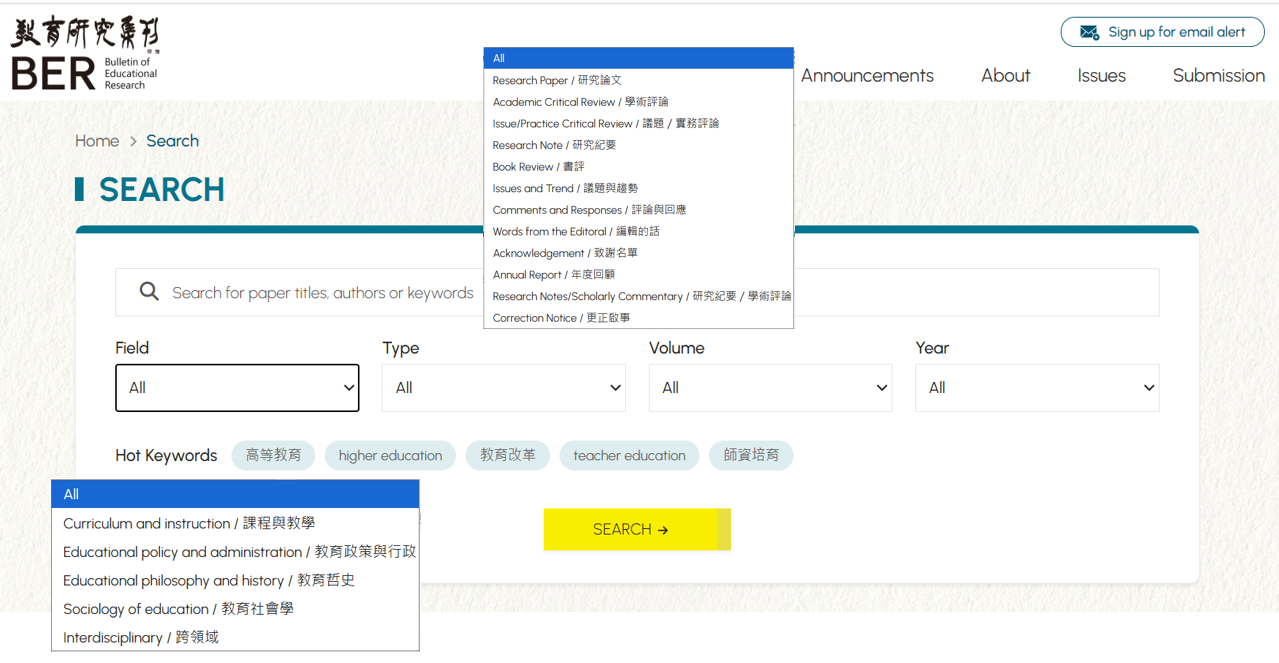Click Sign up for email alert
Screen dimensions: 1279x663
(1175, 32)
